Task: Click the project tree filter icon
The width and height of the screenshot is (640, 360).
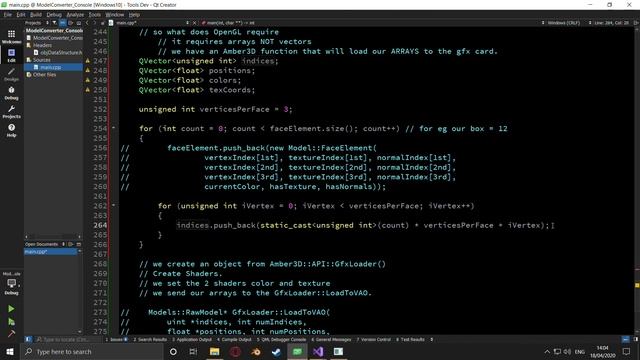Action: click(x=54, y=23)
